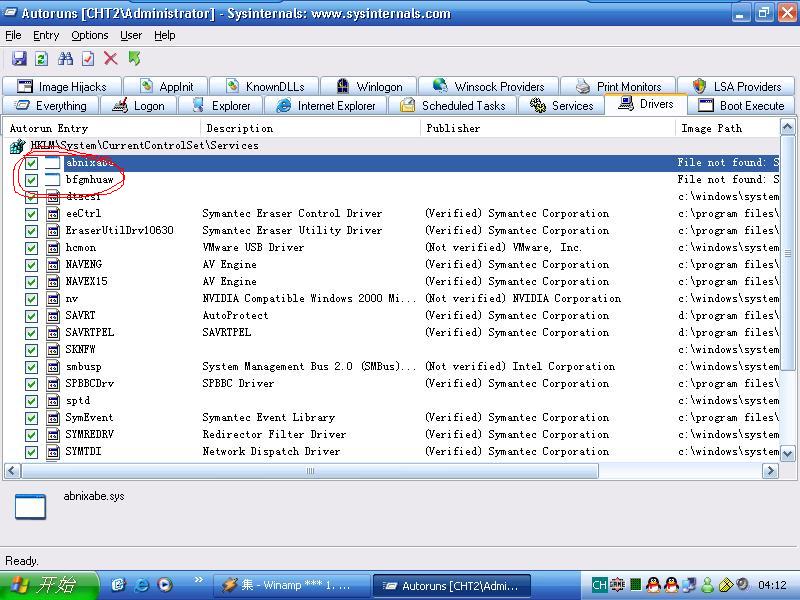Switch to the Image Hijacks tab

[62, 86]
